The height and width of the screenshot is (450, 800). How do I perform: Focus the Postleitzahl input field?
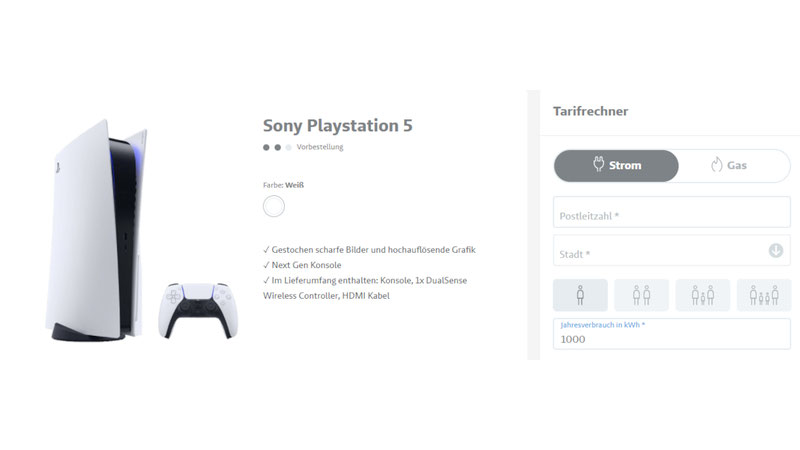672,212
